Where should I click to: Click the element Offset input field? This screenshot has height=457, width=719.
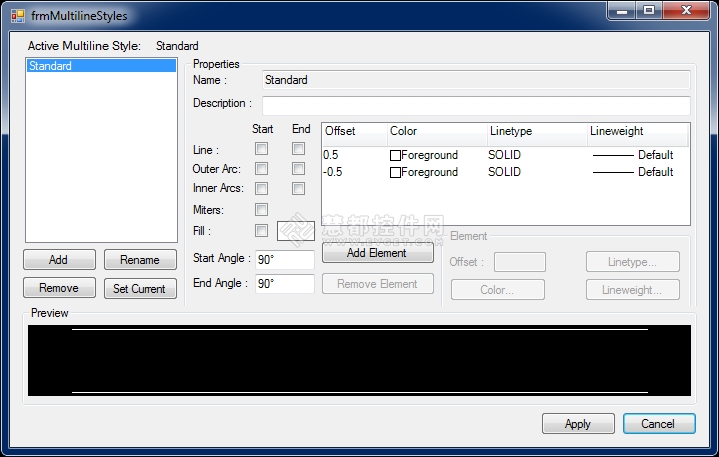pos(520,262)
